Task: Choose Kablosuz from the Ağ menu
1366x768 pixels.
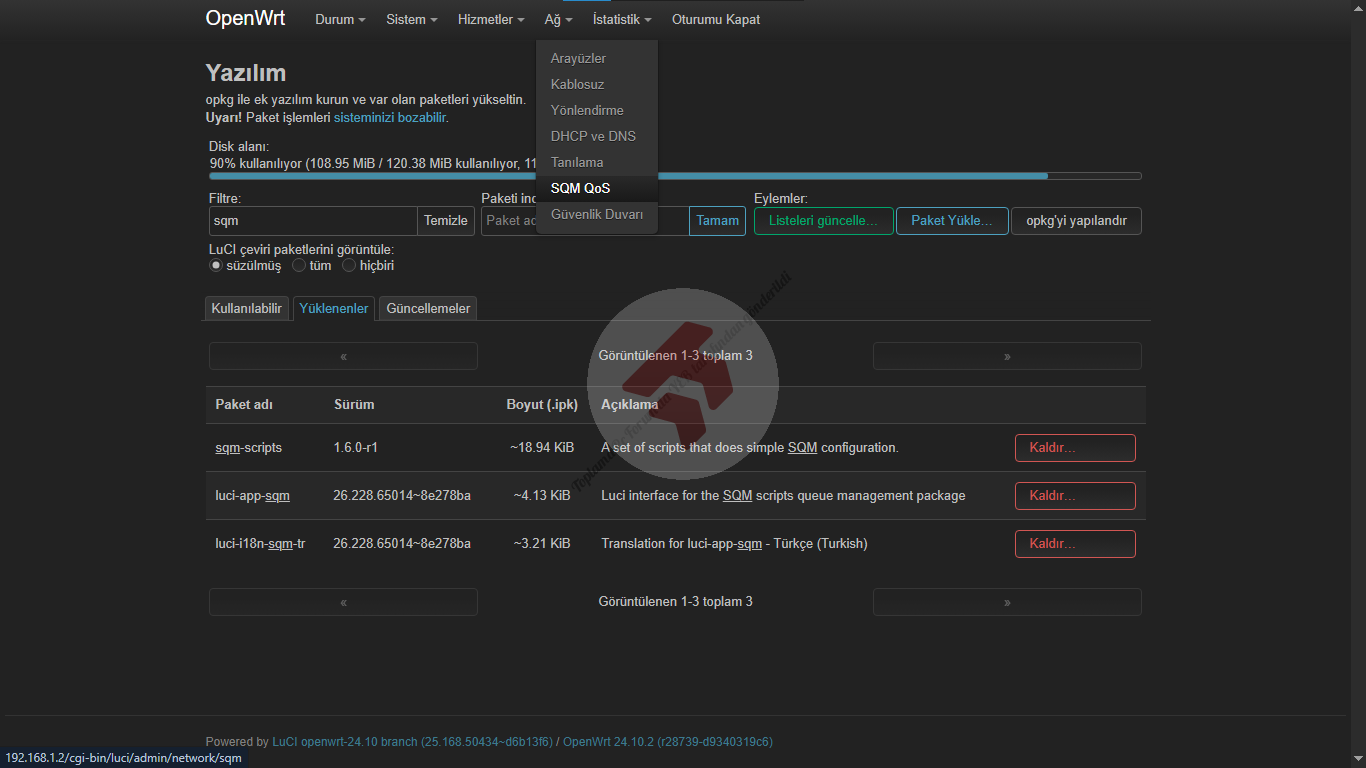Action: click(x=597, y=84)
